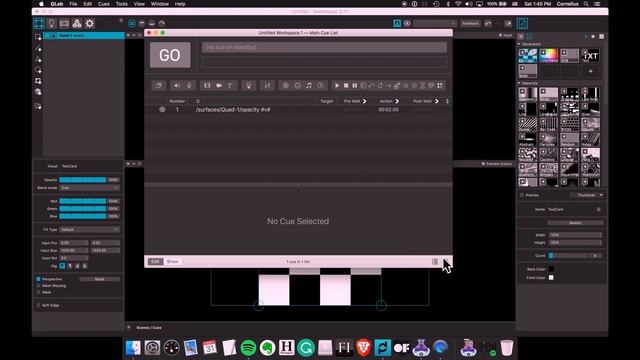
Task: Switch QLab to Show mode
Action: 172,262
